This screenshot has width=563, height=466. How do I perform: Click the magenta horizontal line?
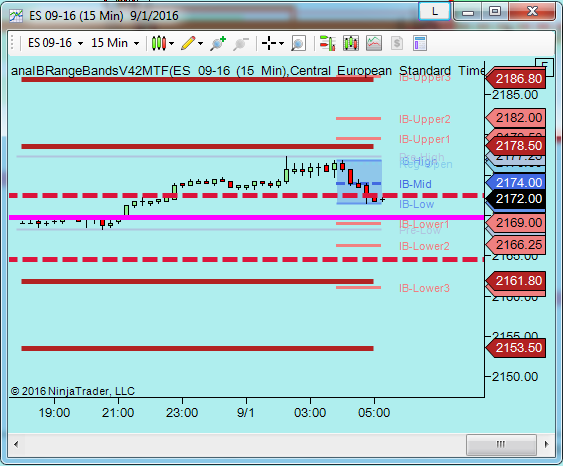pos(246,217)
